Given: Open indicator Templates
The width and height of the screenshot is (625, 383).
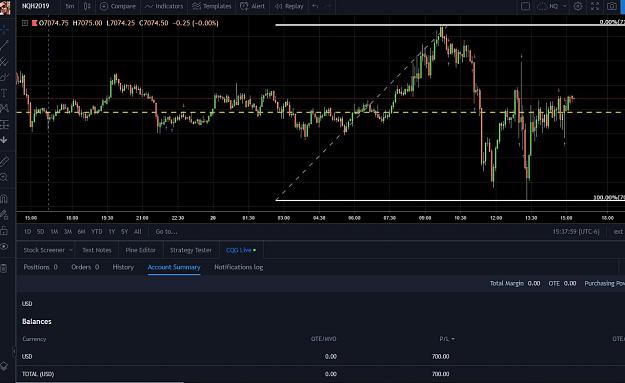Looking at the screenshot, I should [212, 6].
